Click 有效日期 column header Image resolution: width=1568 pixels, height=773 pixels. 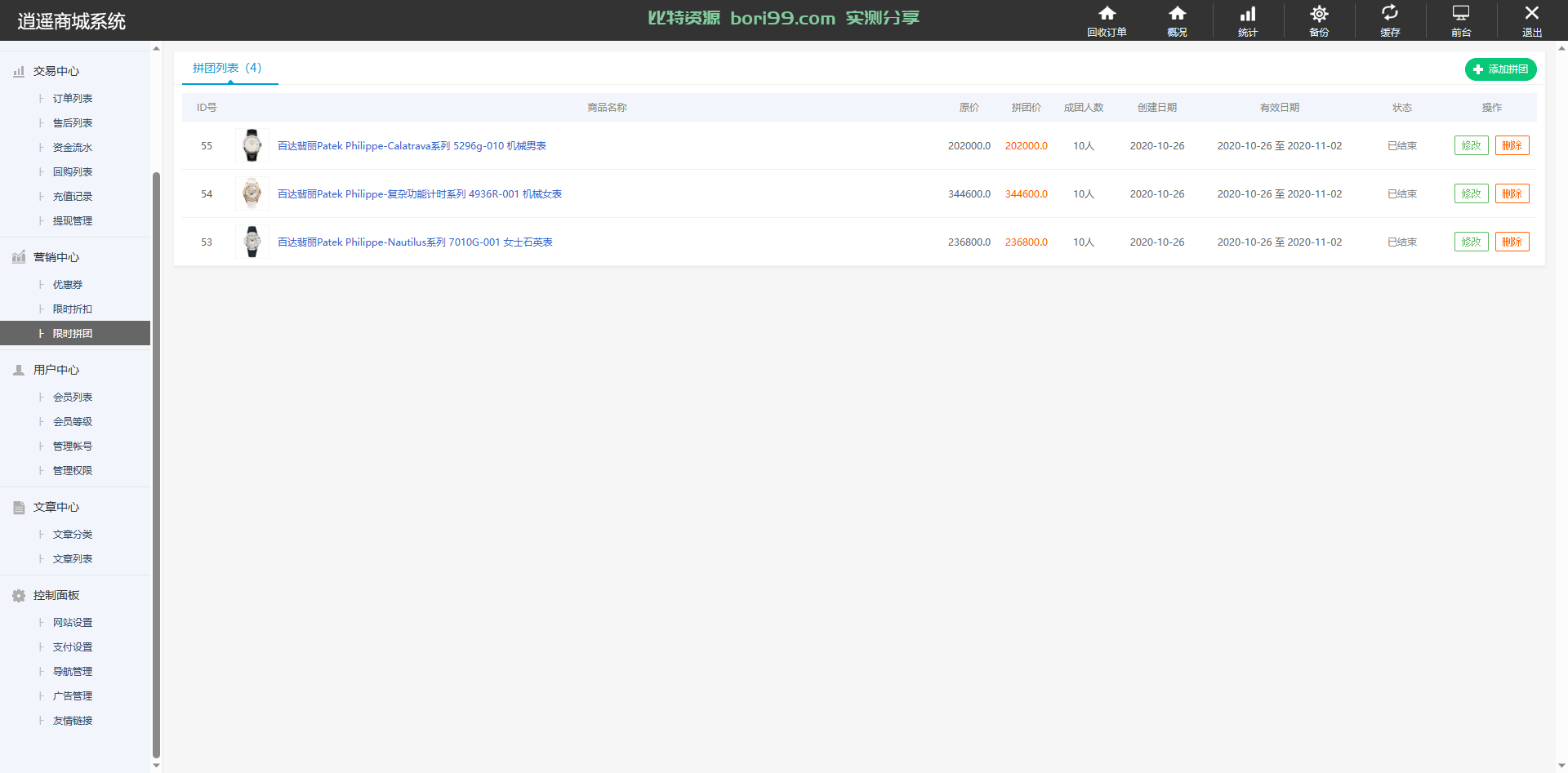[1279, 108]
